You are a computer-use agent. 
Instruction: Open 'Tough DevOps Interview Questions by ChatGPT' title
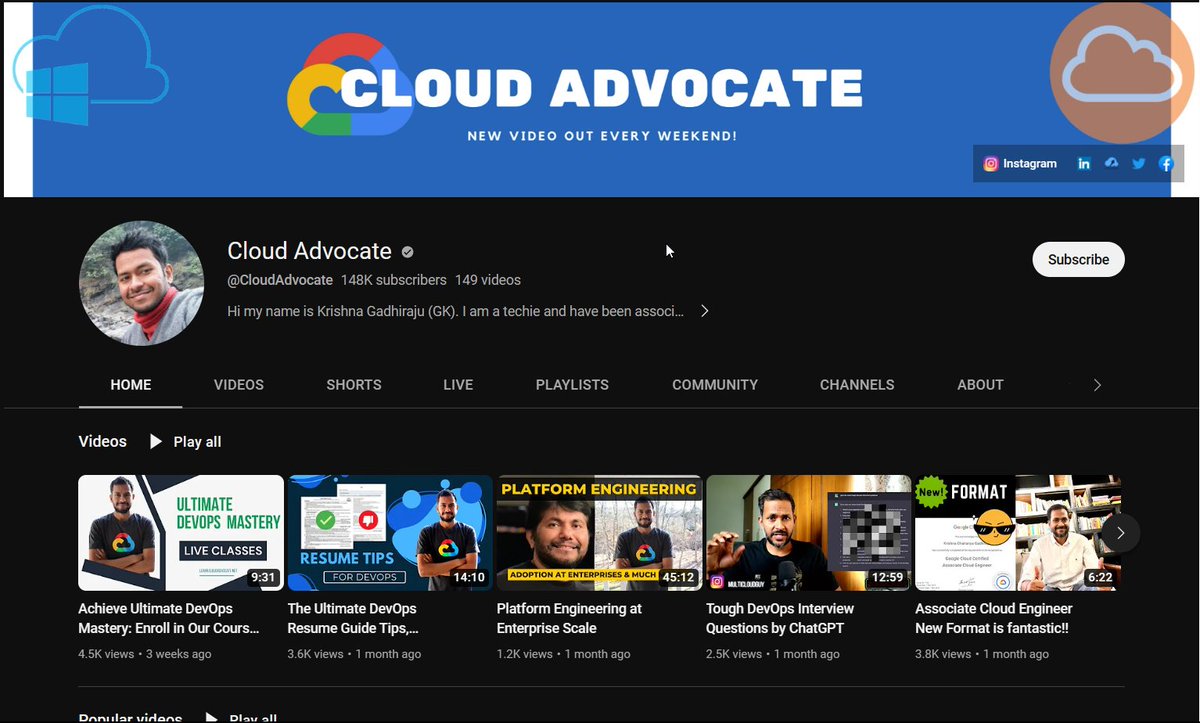tap(780, 618)
